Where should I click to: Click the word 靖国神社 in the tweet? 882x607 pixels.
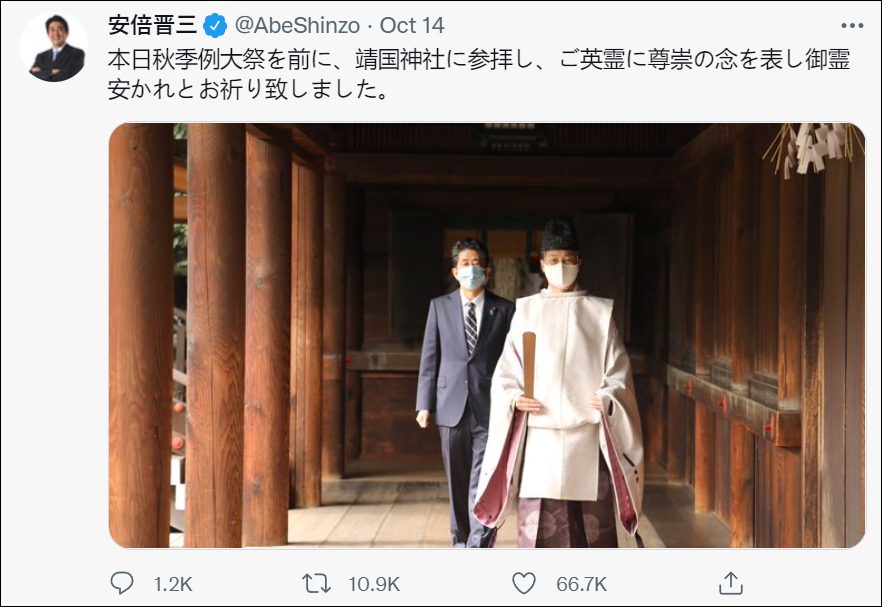click(400, 60)
